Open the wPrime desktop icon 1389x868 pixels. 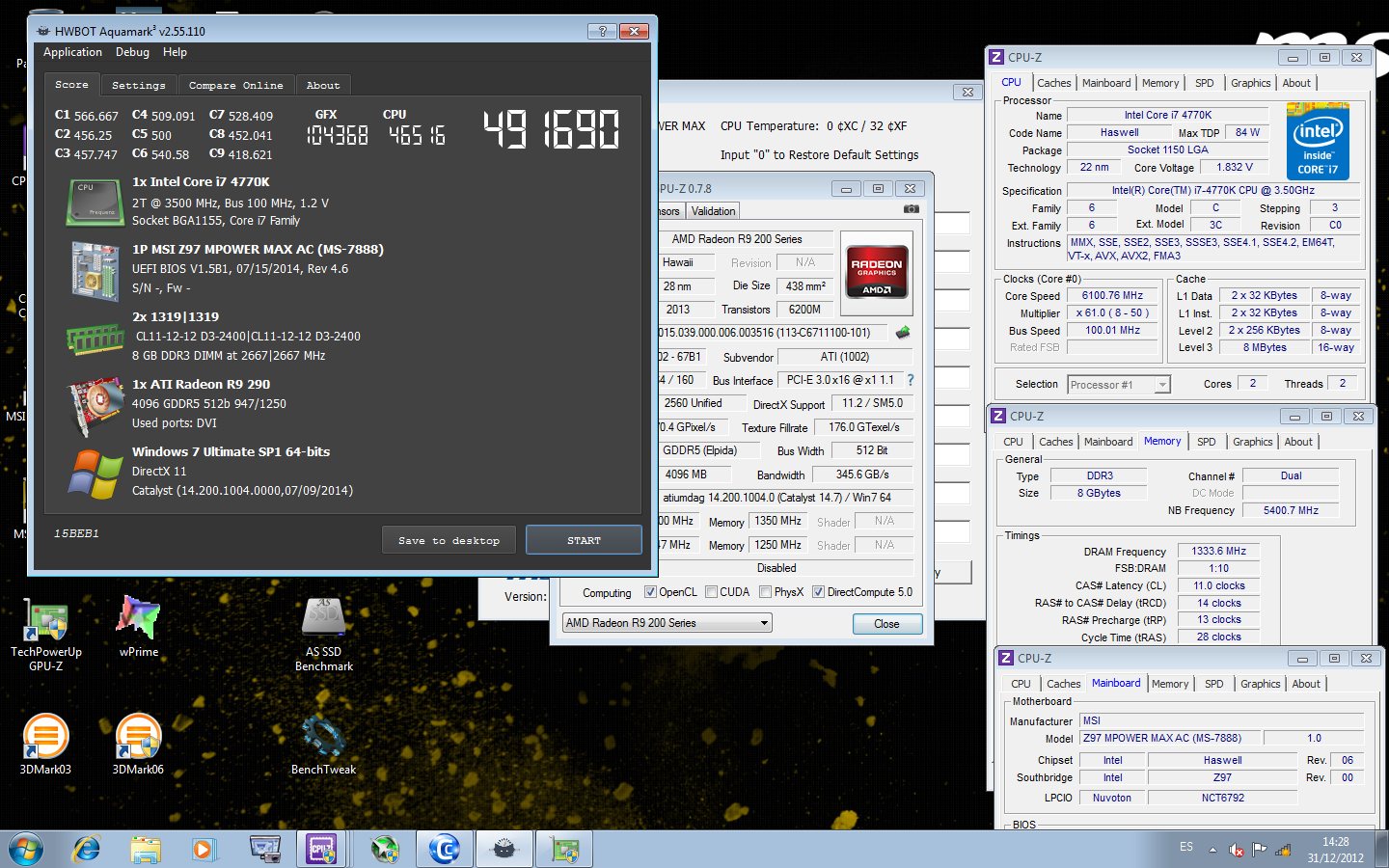pos(139,627)
